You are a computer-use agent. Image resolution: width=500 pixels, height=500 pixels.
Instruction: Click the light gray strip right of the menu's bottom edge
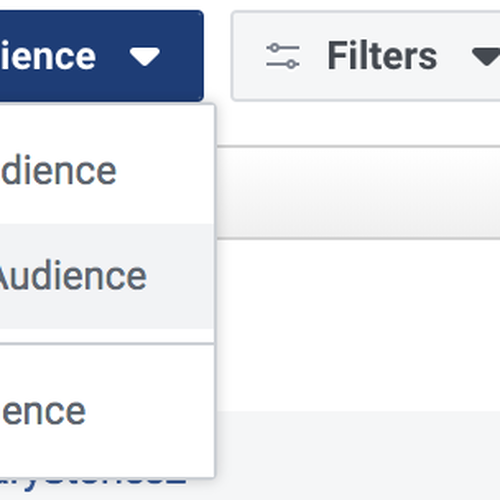click(x=358, y=456)
